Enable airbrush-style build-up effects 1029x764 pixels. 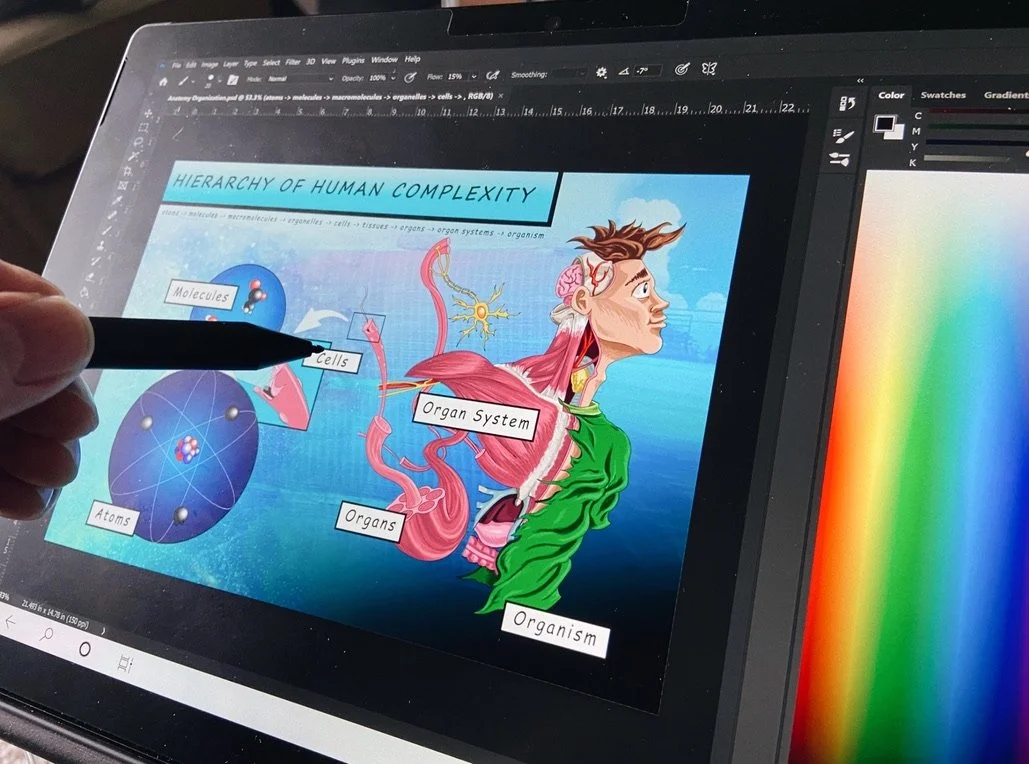click(x=493, y=75)
